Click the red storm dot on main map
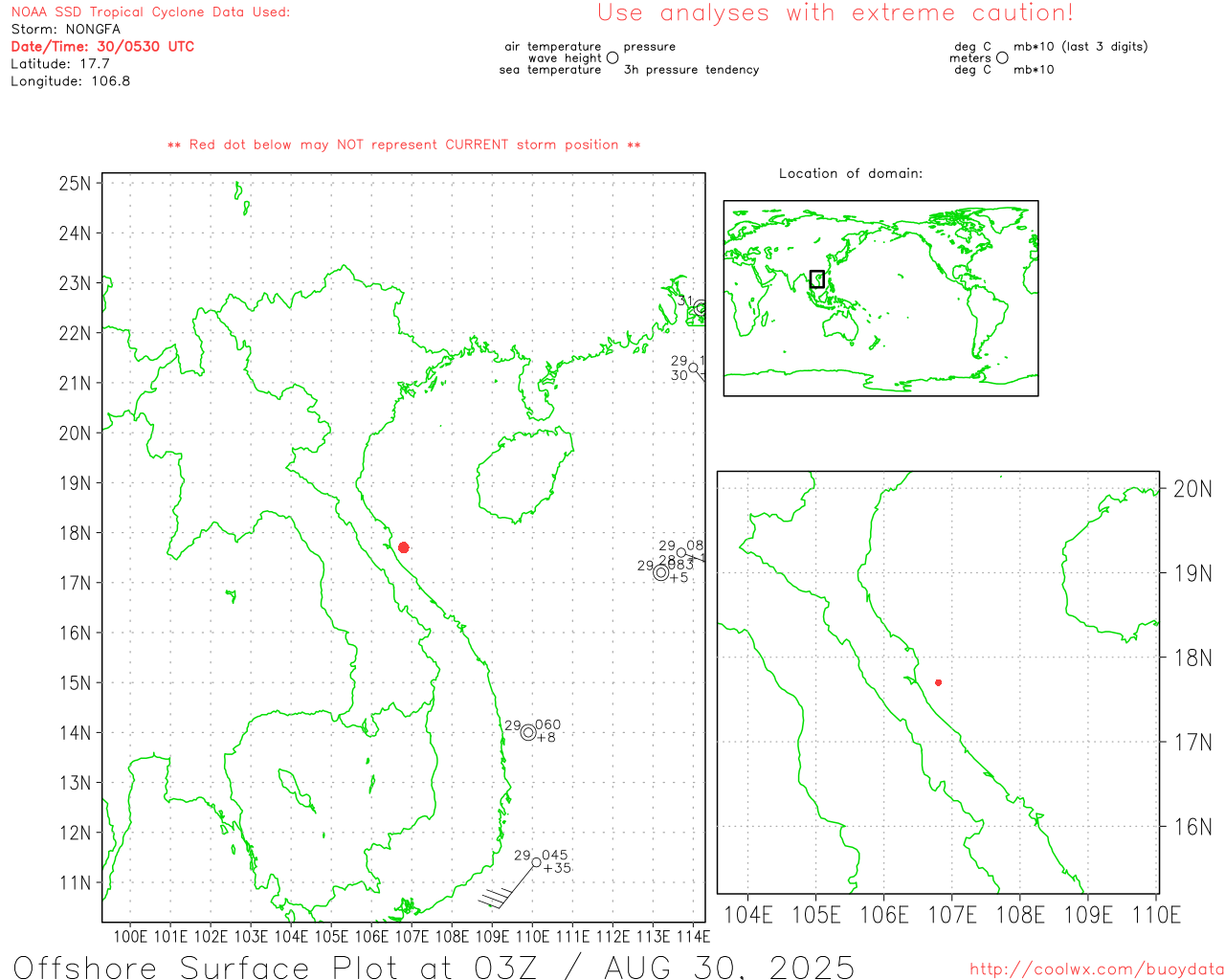The height and width of the screenshot is (980, 1225). click(404, 547)
